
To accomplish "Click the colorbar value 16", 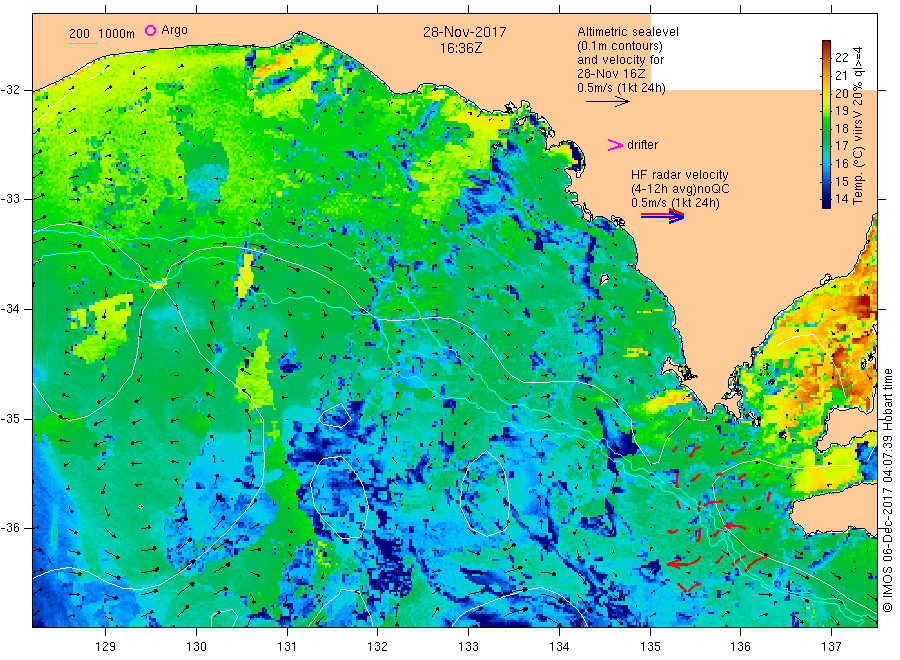I will (x=841, y=164).
